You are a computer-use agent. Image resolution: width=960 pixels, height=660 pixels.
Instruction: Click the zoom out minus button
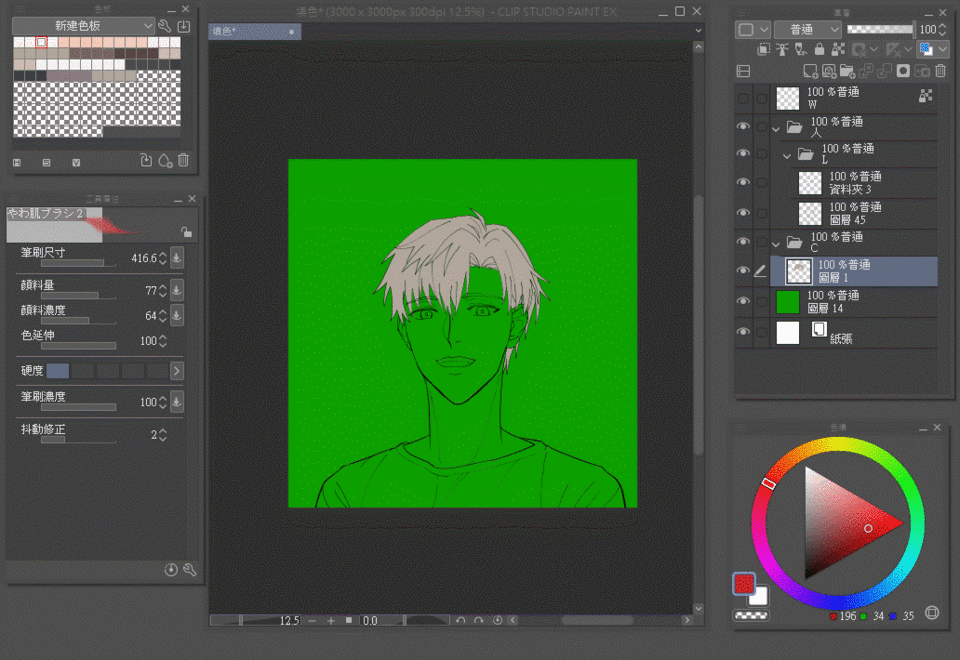pos(313,620)
